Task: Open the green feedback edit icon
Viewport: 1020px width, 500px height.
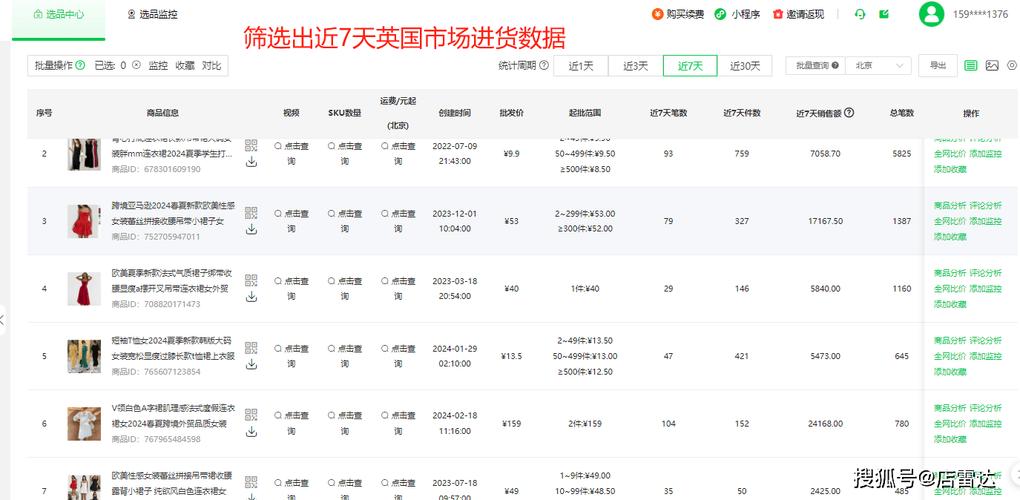Action: point(884,14)
